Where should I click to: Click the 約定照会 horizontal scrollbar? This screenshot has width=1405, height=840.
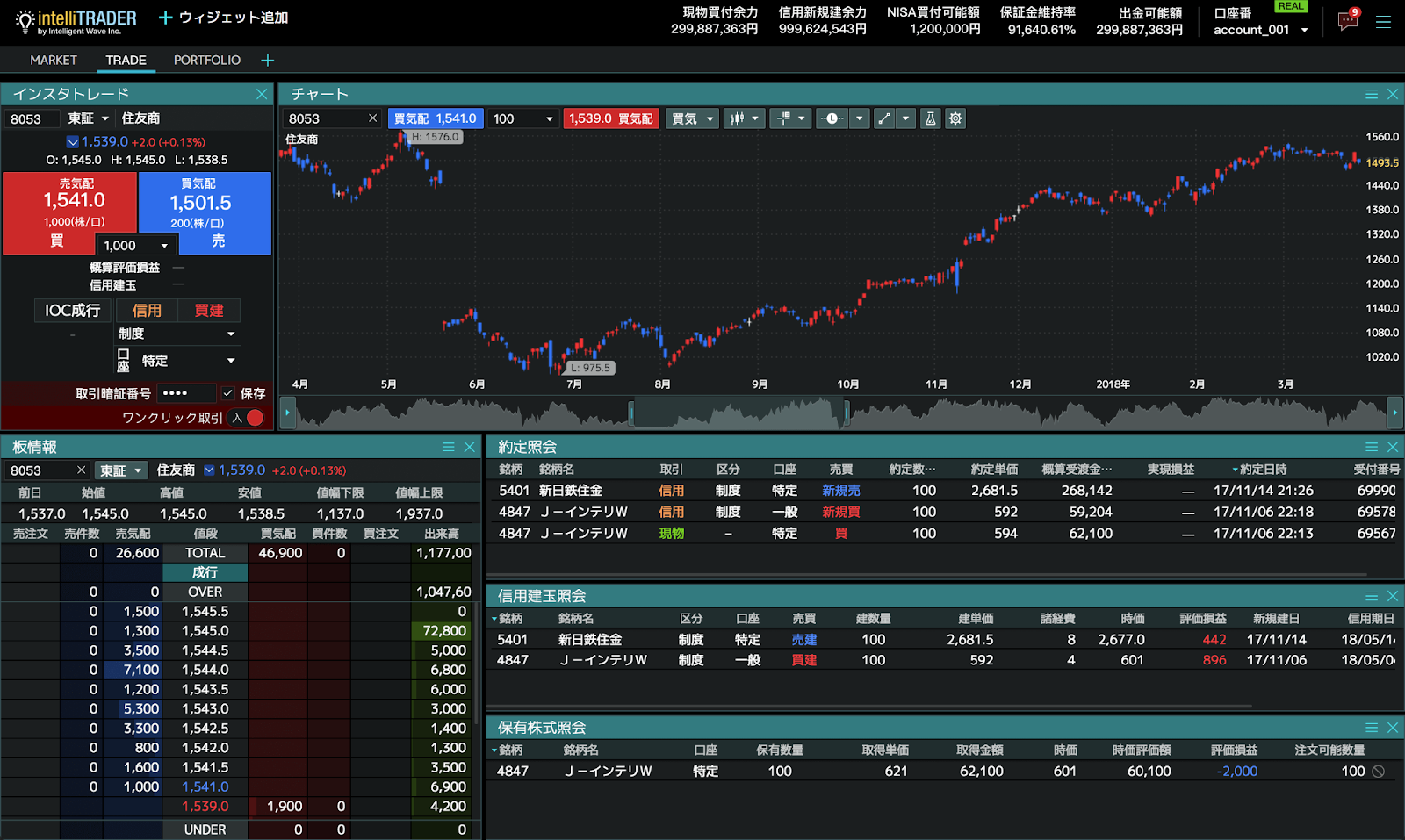pyautogui.click(x=927, y=575)
